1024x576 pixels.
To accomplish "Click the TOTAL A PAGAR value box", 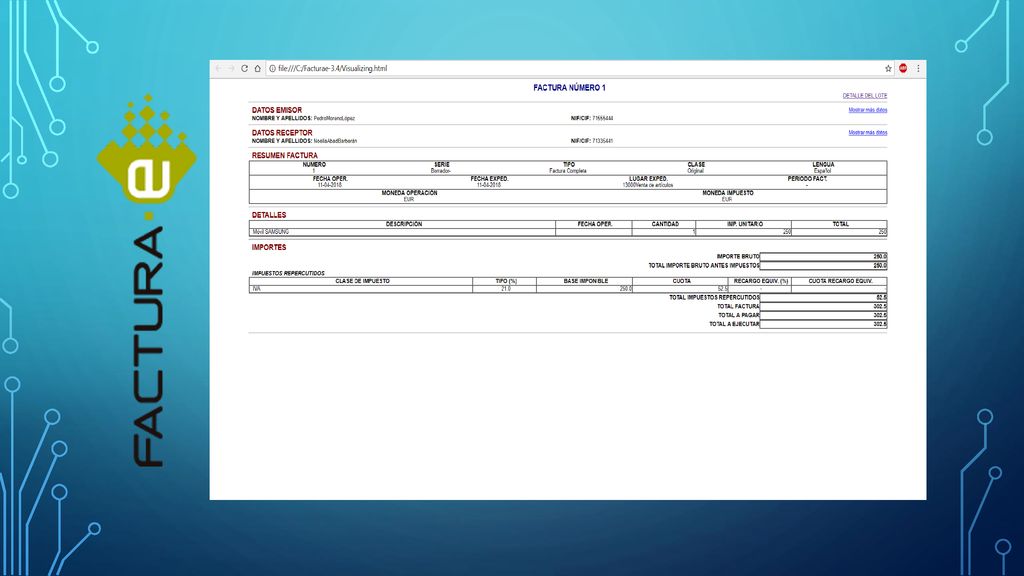I will click(x=824, y=315).
